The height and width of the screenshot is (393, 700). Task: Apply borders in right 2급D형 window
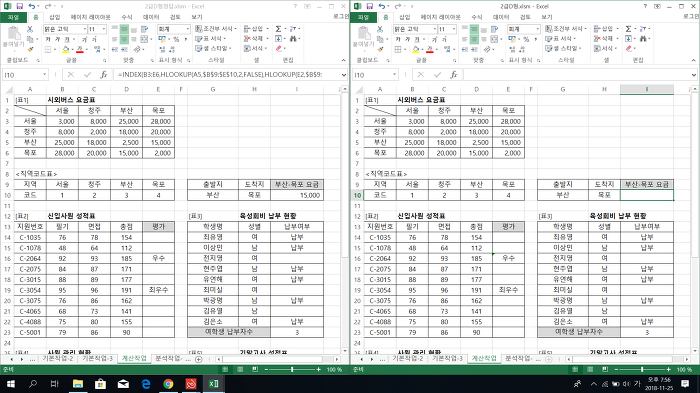(398, 49)
